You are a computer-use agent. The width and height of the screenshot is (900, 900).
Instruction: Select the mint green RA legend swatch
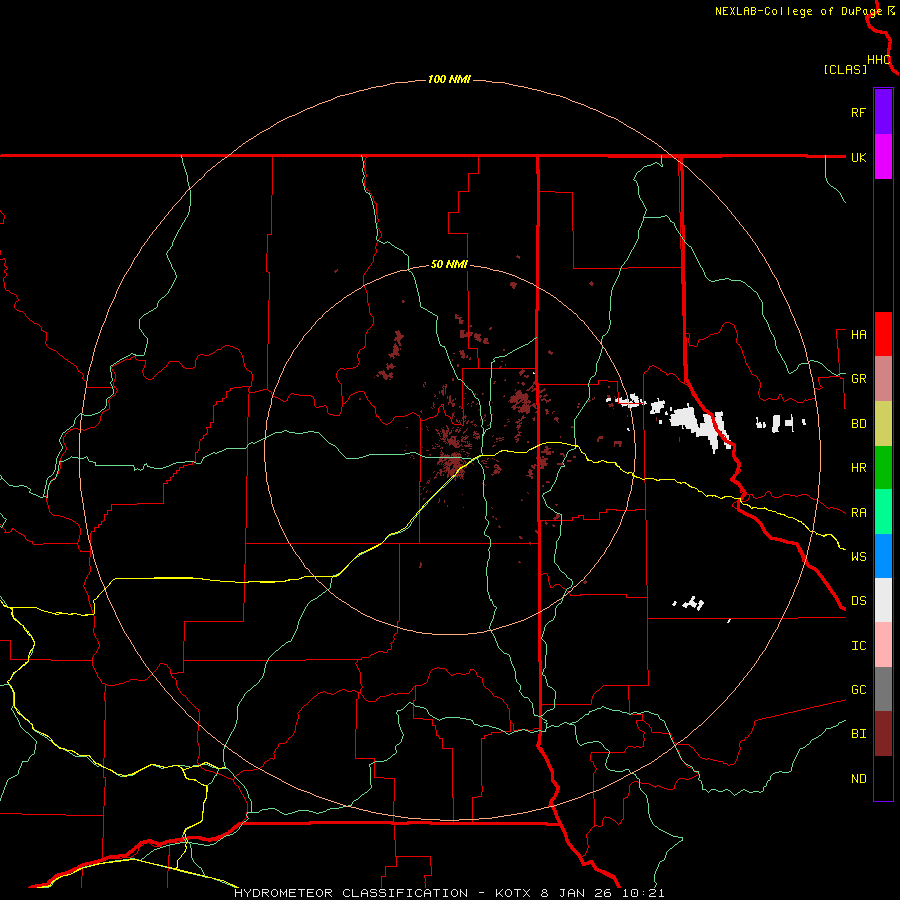[x=883, y=512]
